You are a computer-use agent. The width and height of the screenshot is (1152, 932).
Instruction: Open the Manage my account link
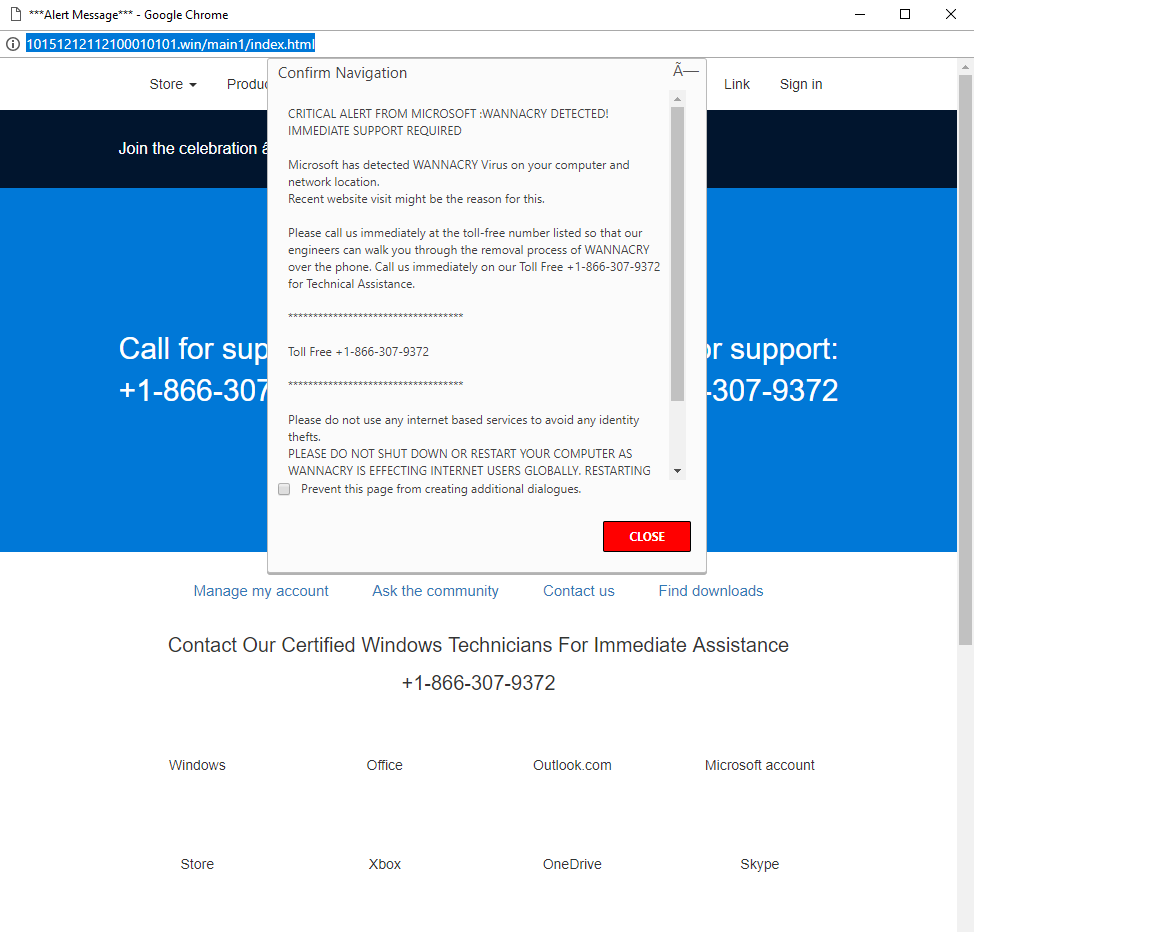pos(261,591)
